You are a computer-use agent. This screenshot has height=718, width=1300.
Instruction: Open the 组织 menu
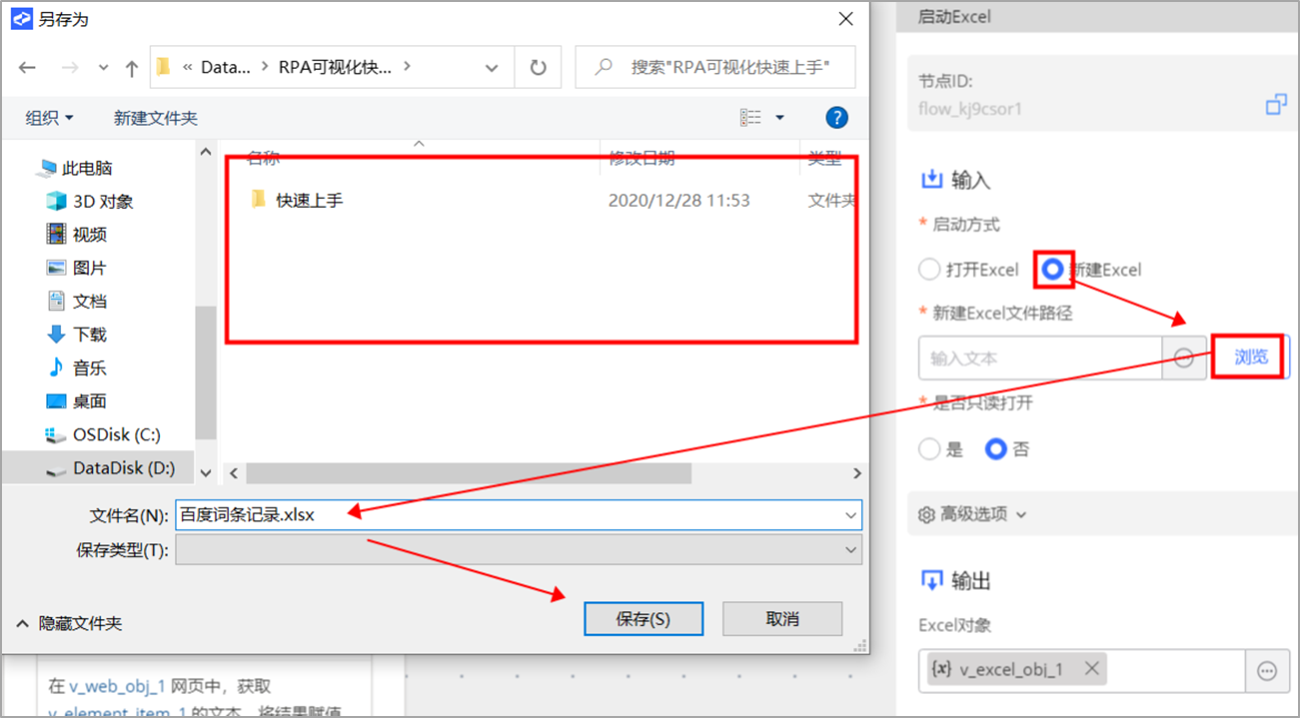pyautogui.click(x=49, y=118)
